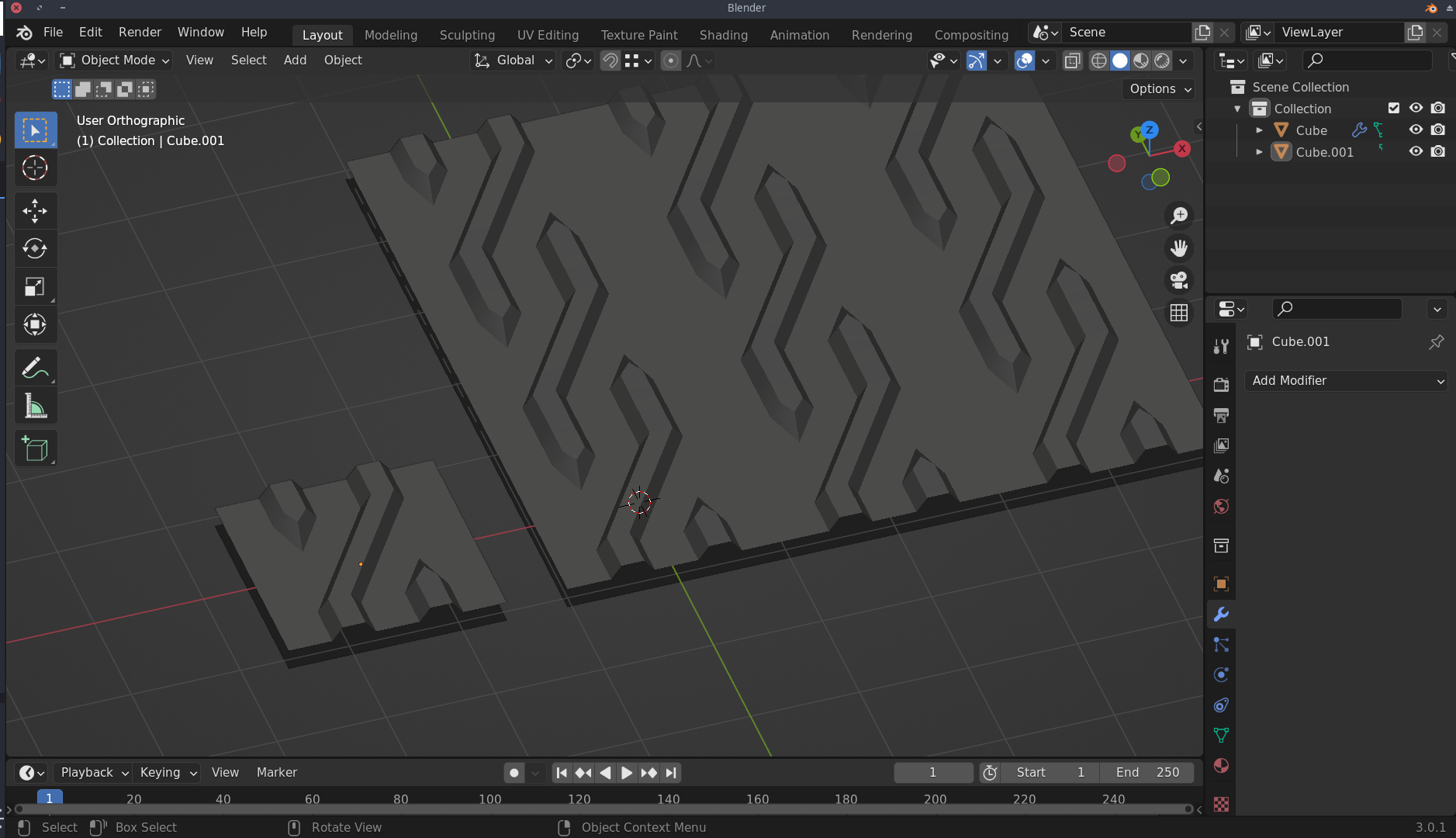Open the Physics properties tab
The width and height of the screenshot is (1456, 838).
pyautogui.click(x=1221, y=674)
